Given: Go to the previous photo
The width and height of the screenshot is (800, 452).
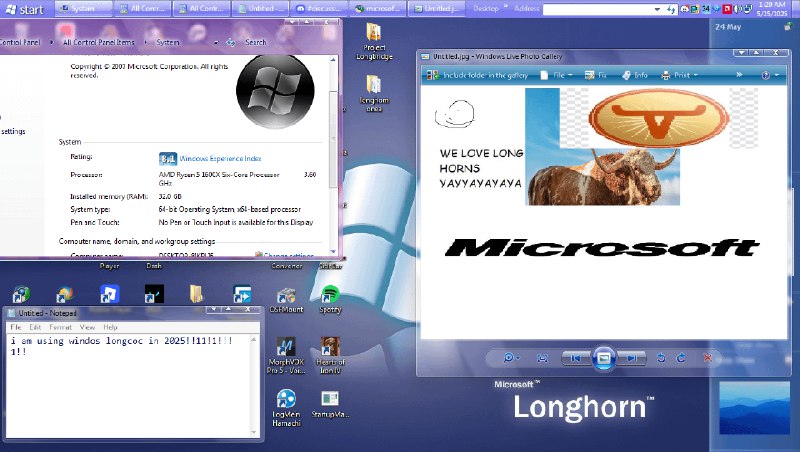Looking at the screenshot, I should coord(576,359).
